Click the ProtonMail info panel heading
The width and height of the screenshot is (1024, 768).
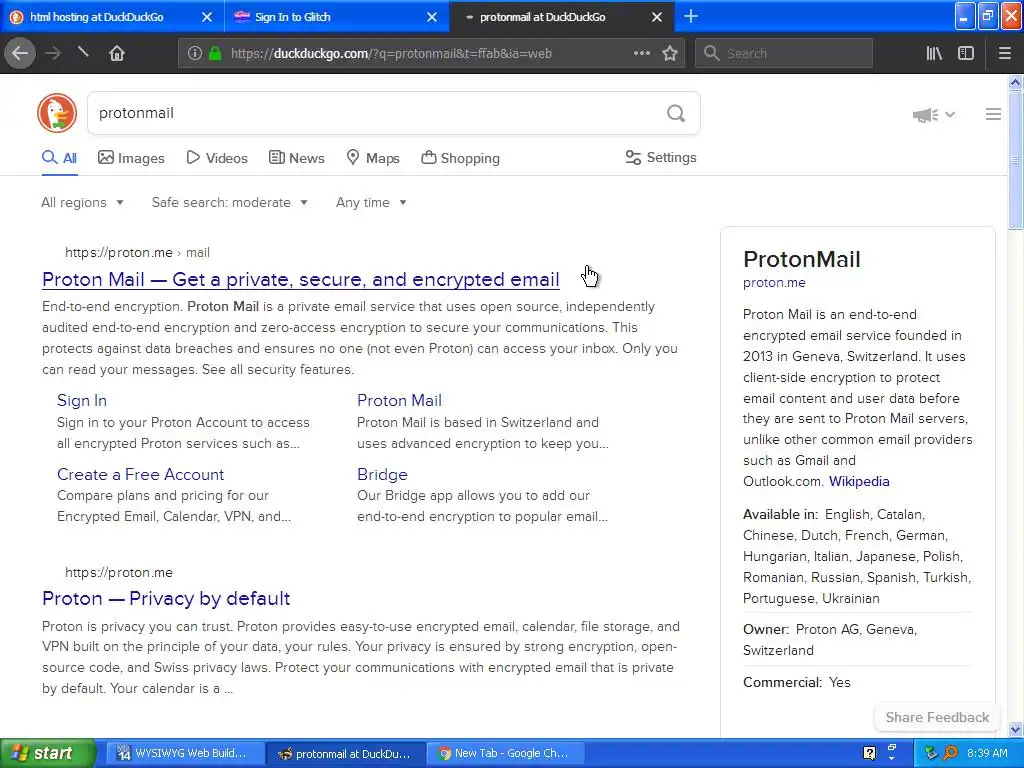click(x=801, y=259)
